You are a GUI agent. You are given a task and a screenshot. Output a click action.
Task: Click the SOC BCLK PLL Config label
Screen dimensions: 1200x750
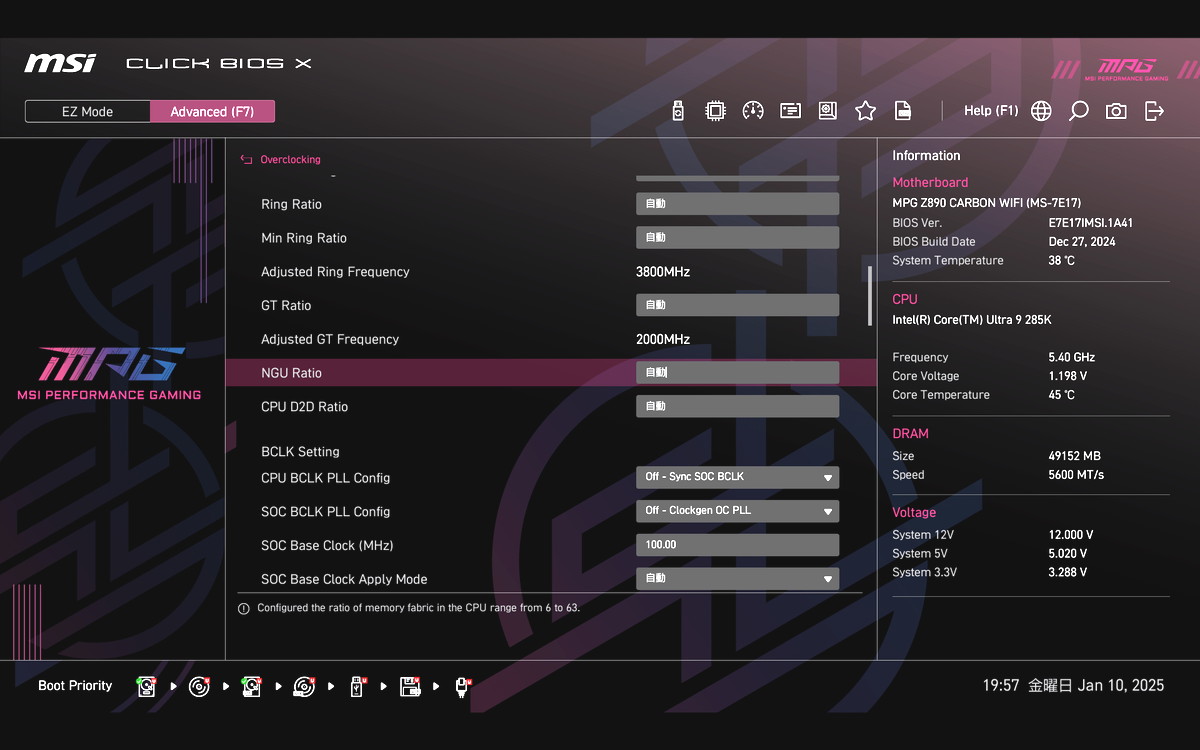[325, 512]
